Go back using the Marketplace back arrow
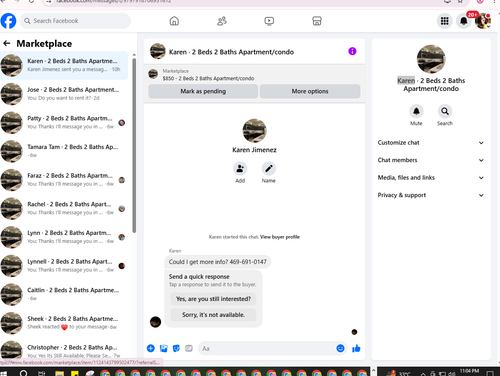Viewport: 500px width, 376px height. pos(7,43)
